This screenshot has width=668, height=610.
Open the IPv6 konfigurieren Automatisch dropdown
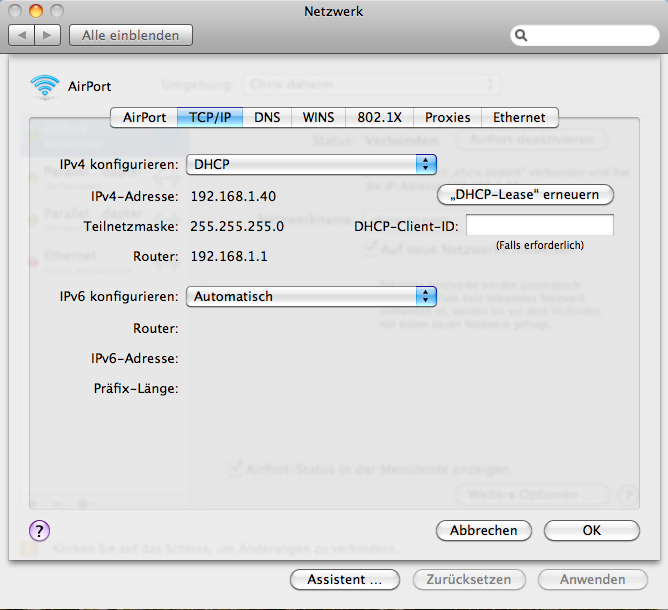[311, 296]
